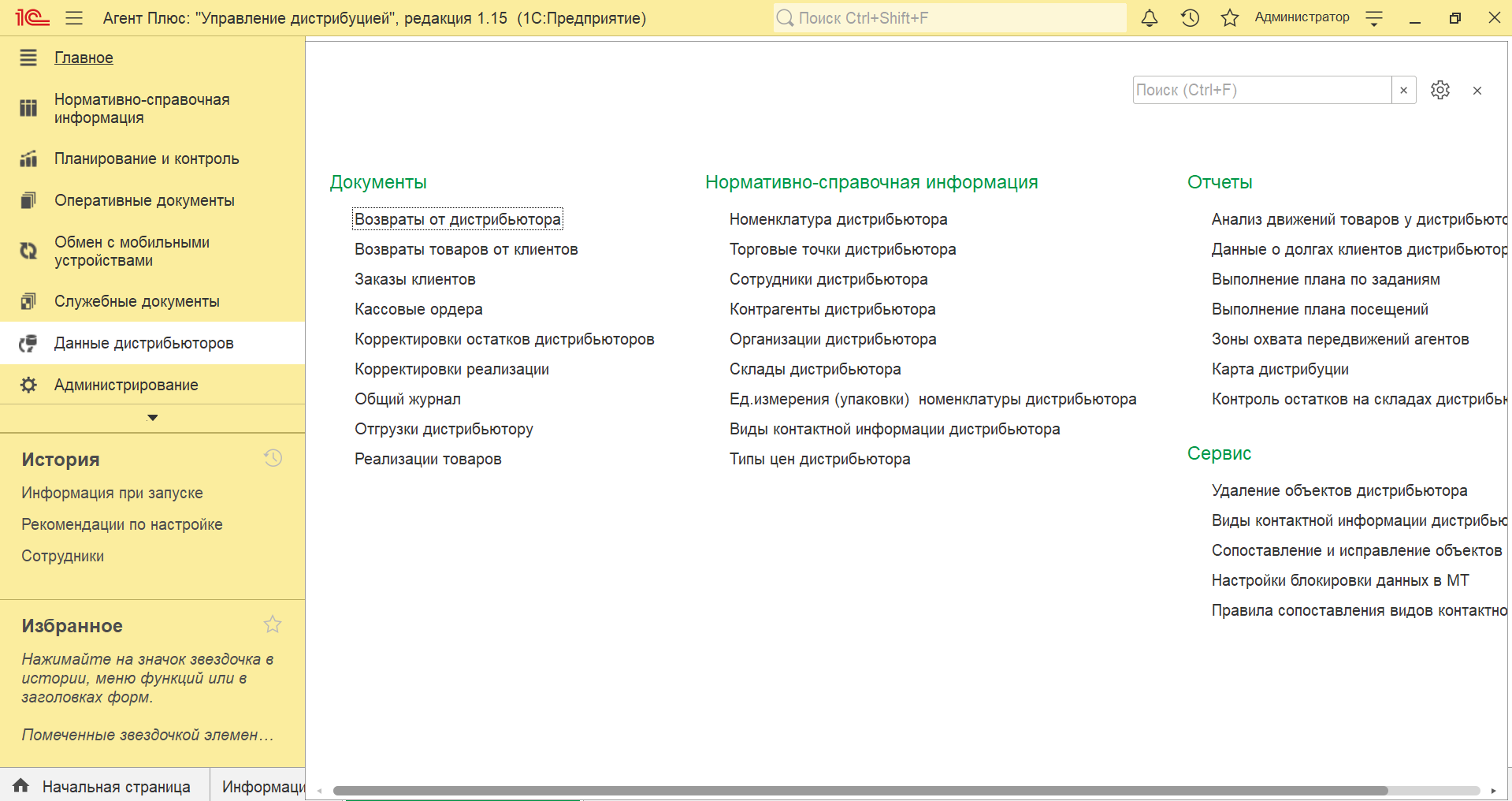
Task: Open the Администрирование section
Action: (x=126, y=385)
